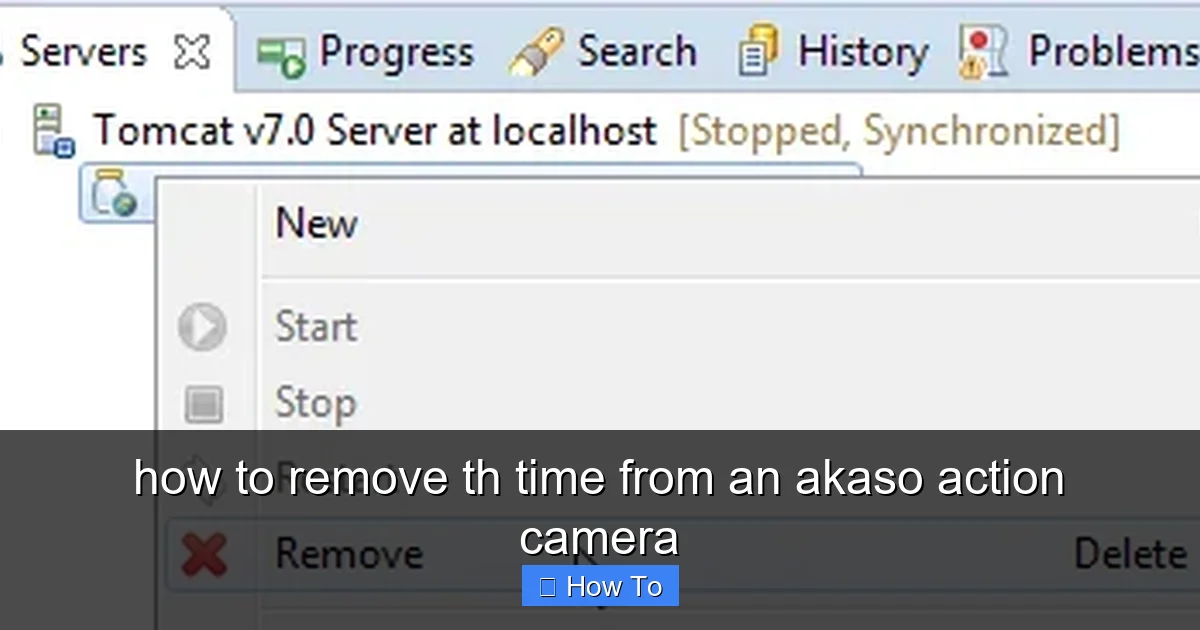Switch to the Progress tab label
Viewport: 1200px width, 630px height.
pos(396,51)
